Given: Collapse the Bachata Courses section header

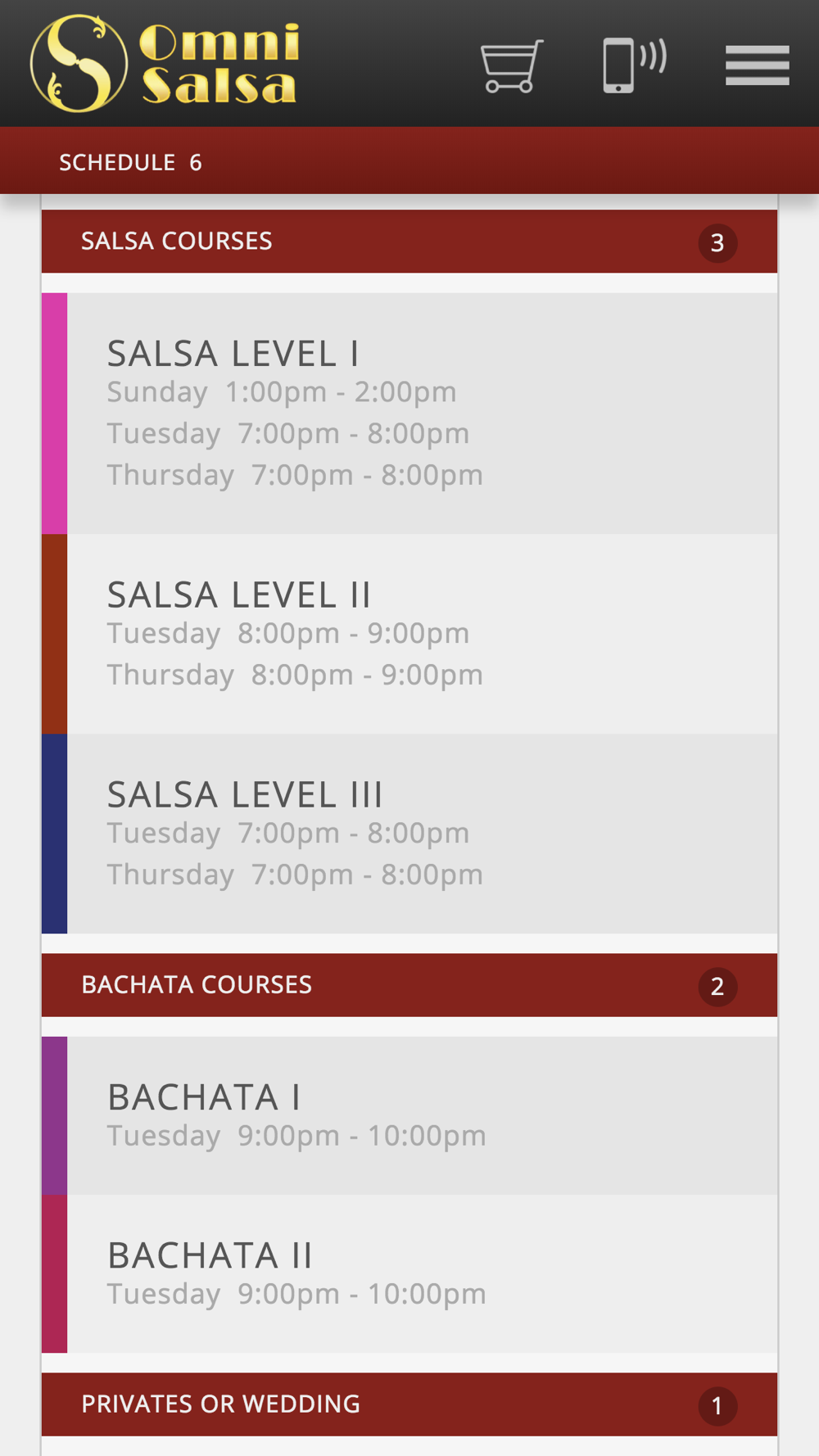Looking at the screenshot, I should pos(409,985).
